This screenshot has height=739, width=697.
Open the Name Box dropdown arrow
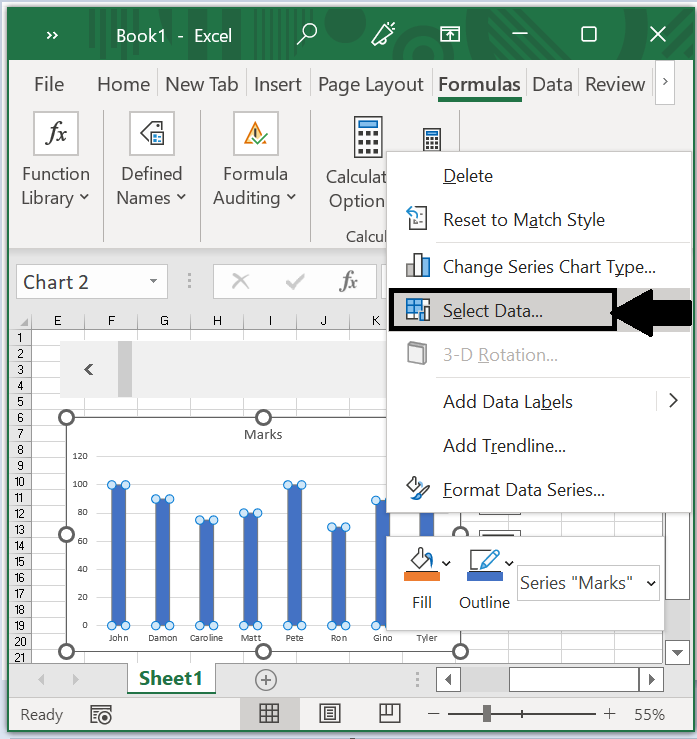pyautogui.click(x=153, y=281)
